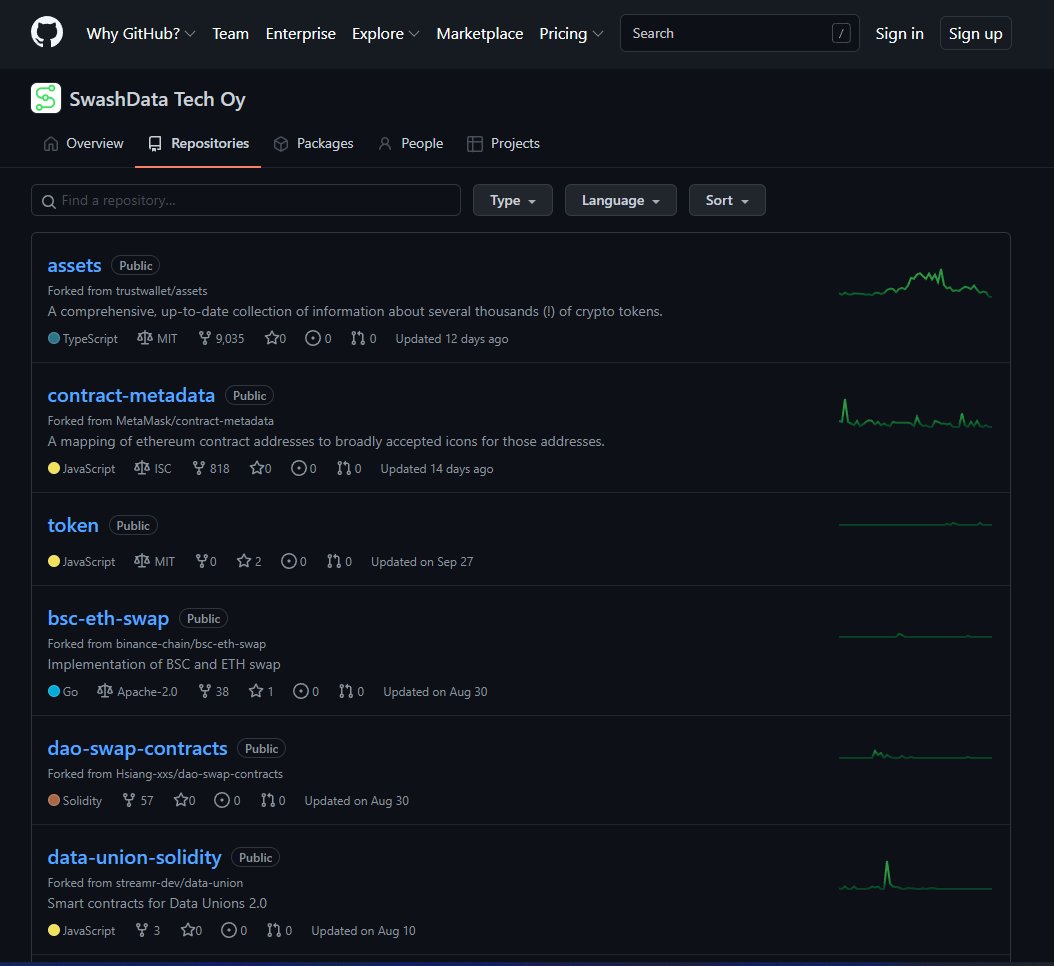Open the data-union-solidity repository

[x=134, y=857]
